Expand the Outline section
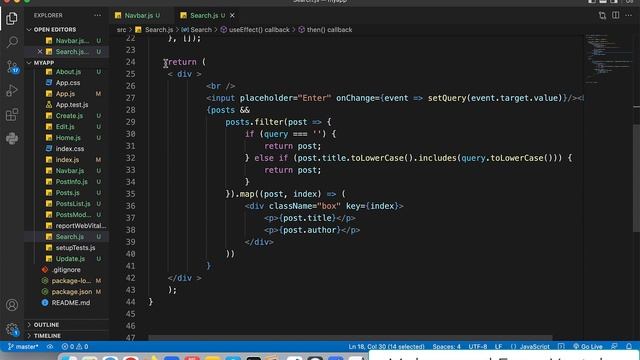Image resolution: width=640 pixels, height=360 pixels. (46, 325)
